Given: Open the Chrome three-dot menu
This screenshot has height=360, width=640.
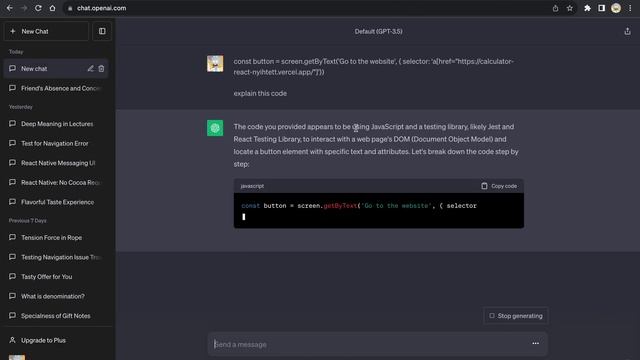Looking at the screenshot, I should pos(630,8).
